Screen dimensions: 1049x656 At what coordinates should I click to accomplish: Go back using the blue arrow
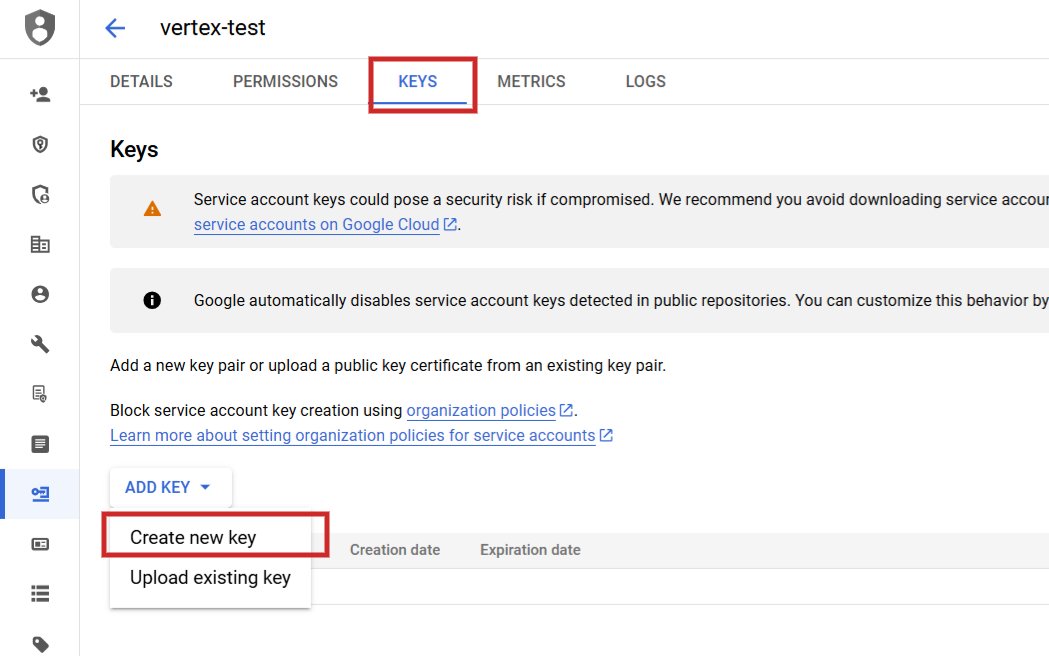click(115, 28)
